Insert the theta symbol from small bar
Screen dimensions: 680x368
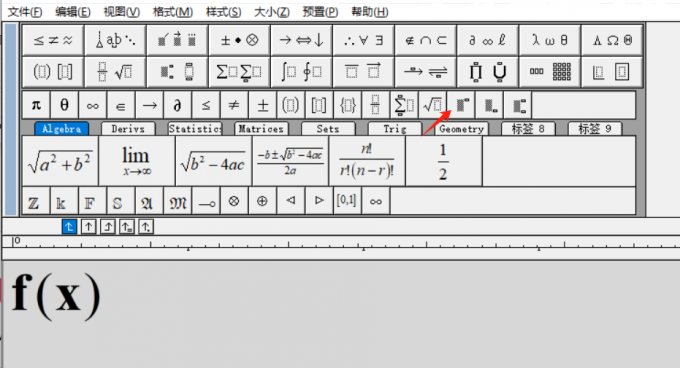(64, 105)
